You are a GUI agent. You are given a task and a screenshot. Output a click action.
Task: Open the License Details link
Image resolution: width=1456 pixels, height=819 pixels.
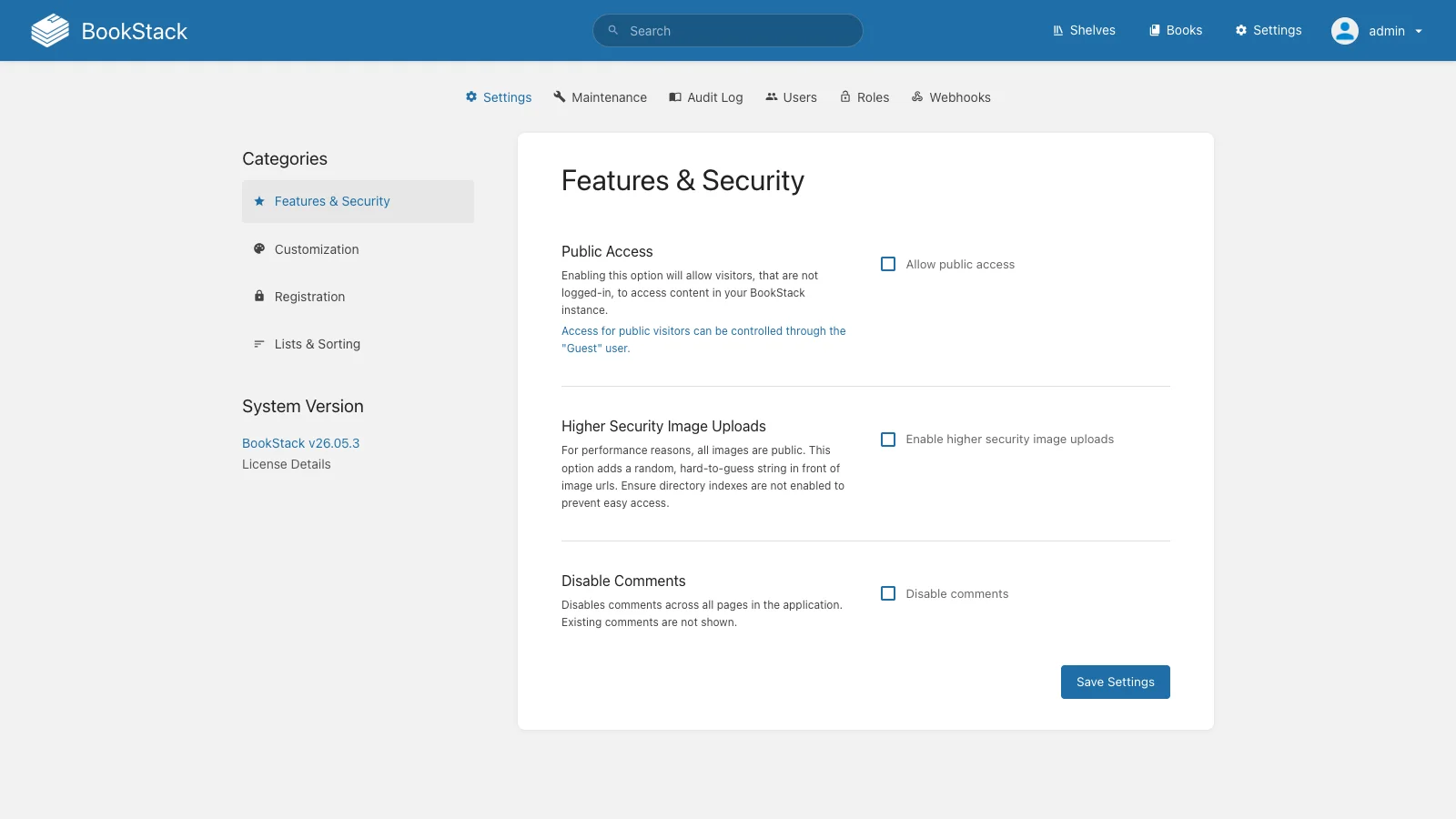pyautogui.click(x=286, y=464)
